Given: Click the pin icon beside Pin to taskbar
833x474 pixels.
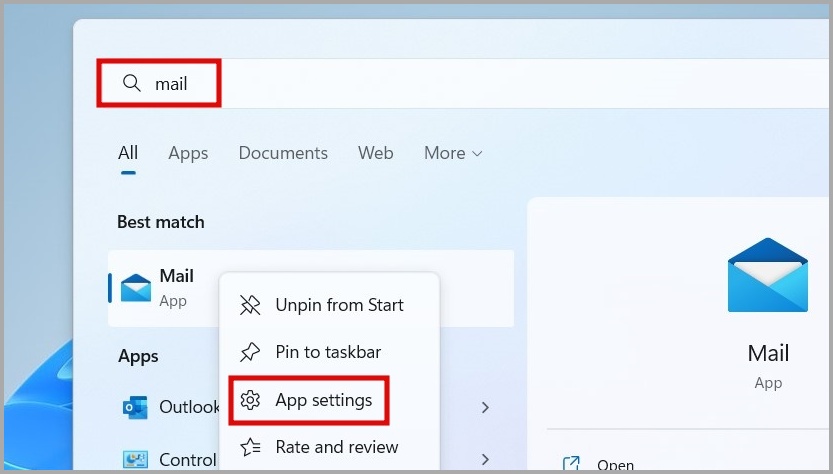Looking at the screenshot, I should [x=250, y=352].
